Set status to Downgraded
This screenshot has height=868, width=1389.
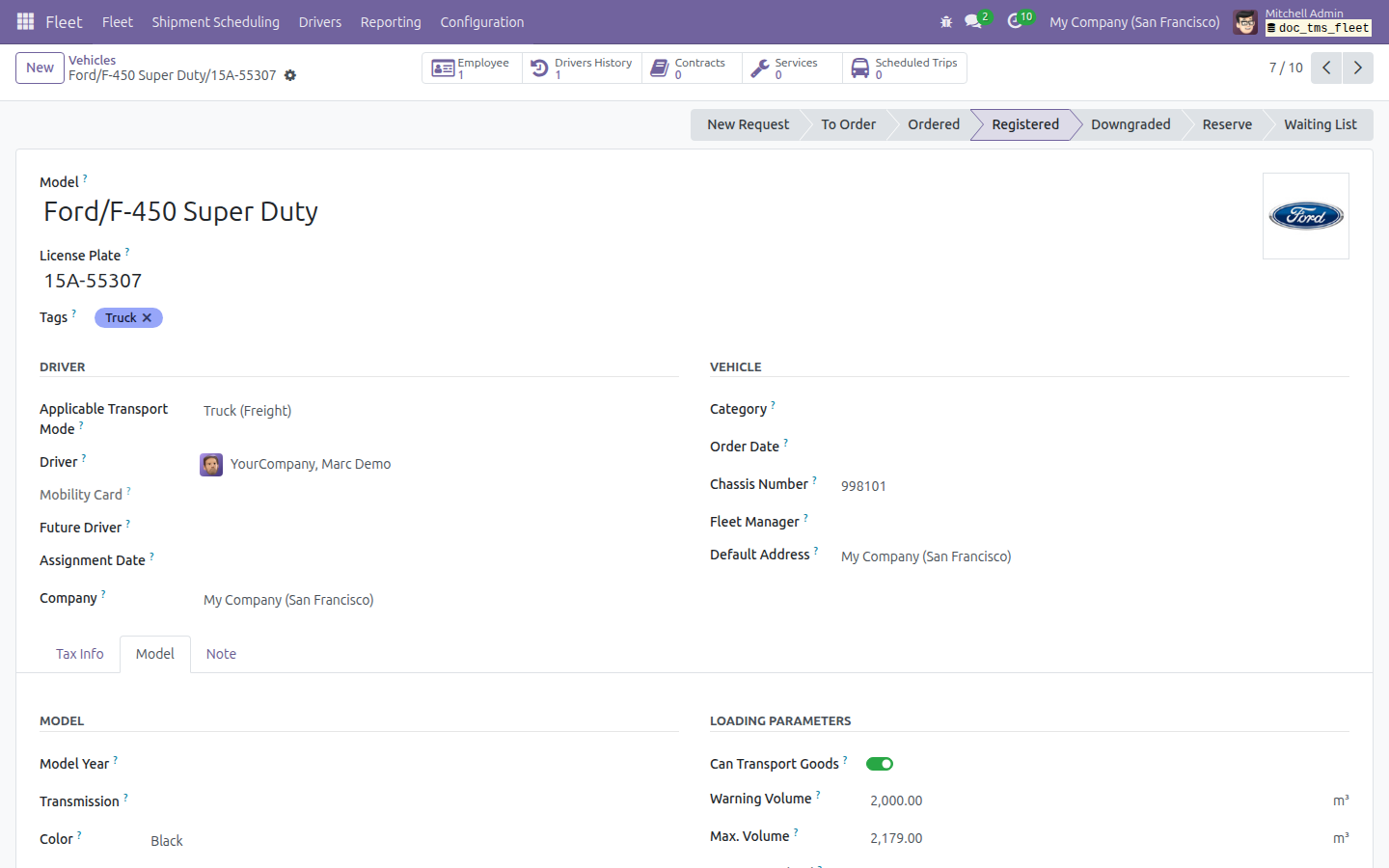point(1130,124)
